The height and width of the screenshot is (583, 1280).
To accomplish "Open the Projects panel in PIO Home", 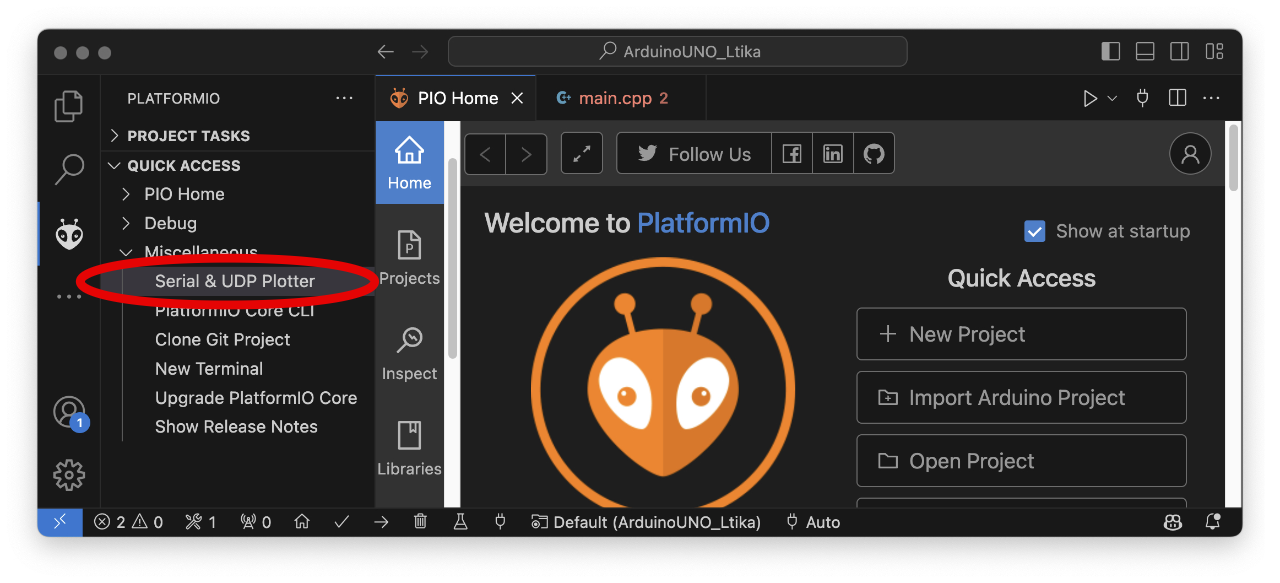I will [409, 257].
